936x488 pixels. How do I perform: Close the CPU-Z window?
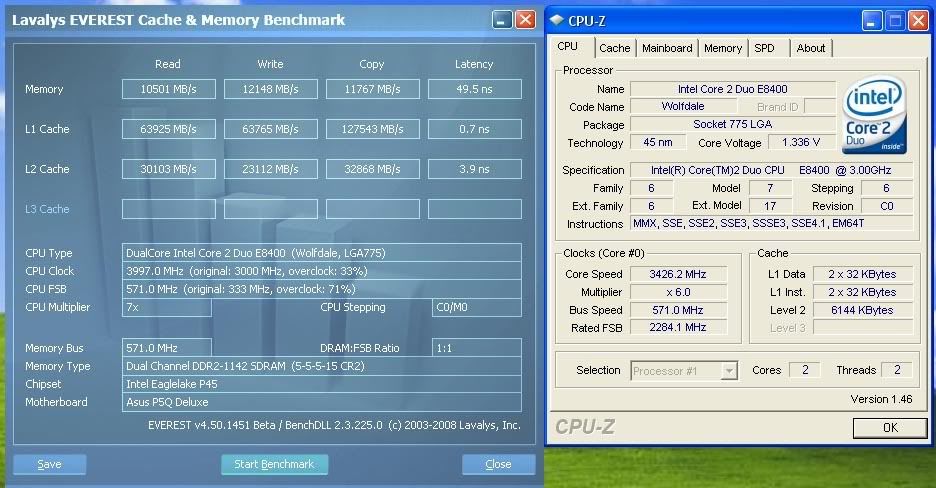917,21
